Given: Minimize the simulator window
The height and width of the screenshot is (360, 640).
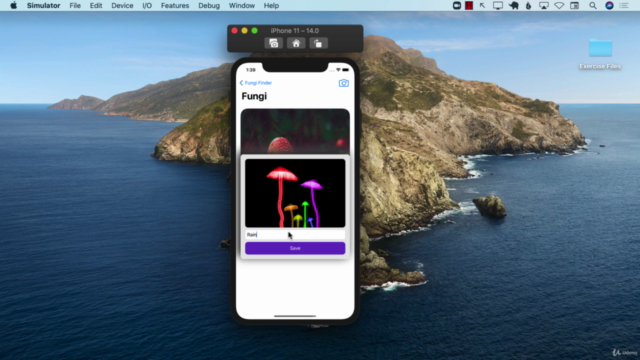Looking at the screenshot, I should (x=244, y=31).
